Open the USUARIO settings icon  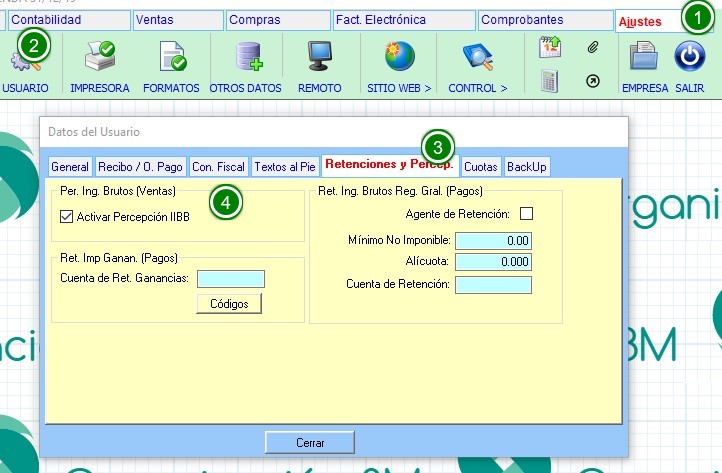pyautogui.click(x=25, y=58)
